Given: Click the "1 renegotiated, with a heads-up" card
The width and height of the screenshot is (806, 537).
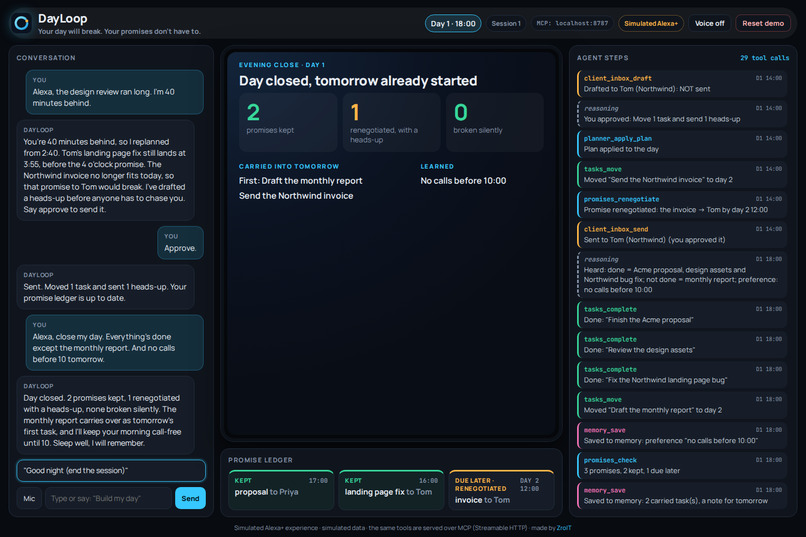Looking at the screenshot, I should (391, 122).
